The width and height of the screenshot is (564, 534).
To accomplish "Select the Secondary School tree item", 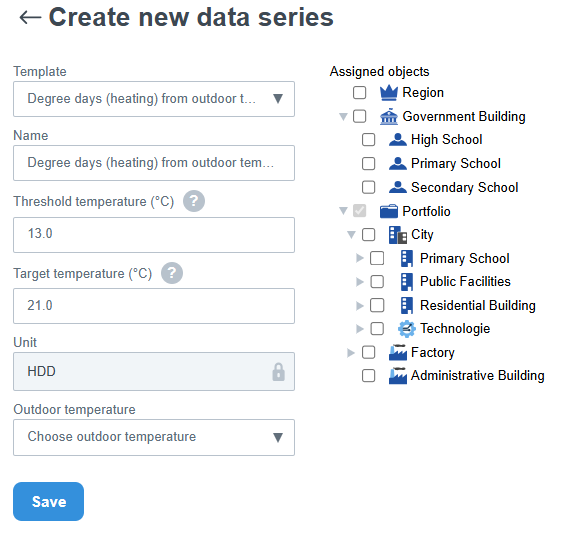I will (464, 187).
